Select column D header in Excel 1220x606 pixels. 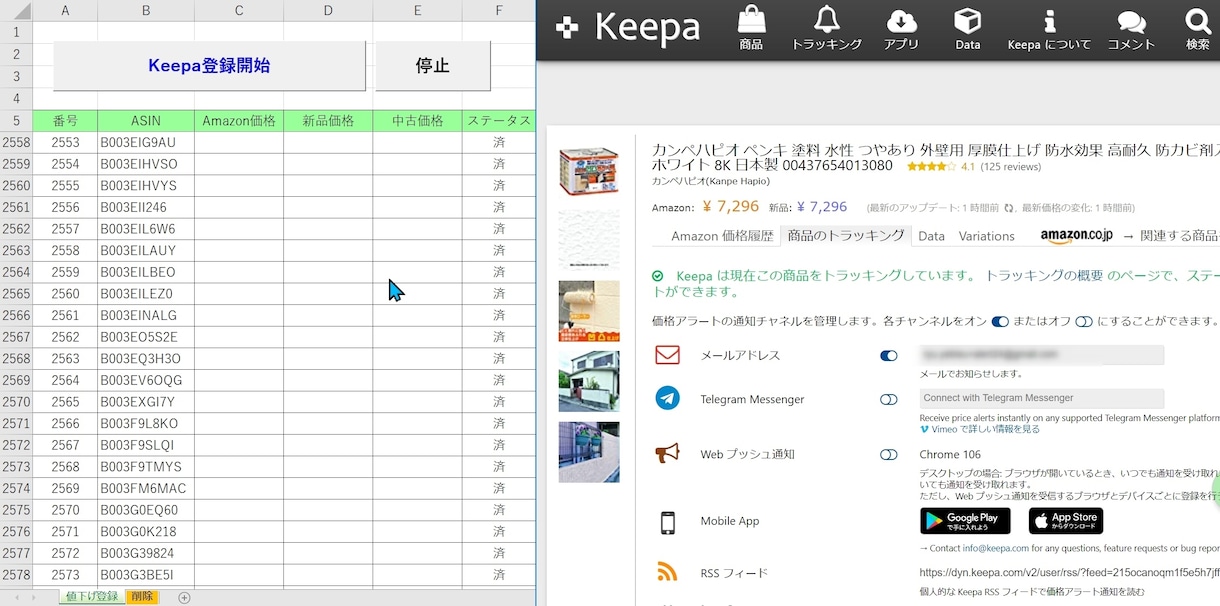328,11
